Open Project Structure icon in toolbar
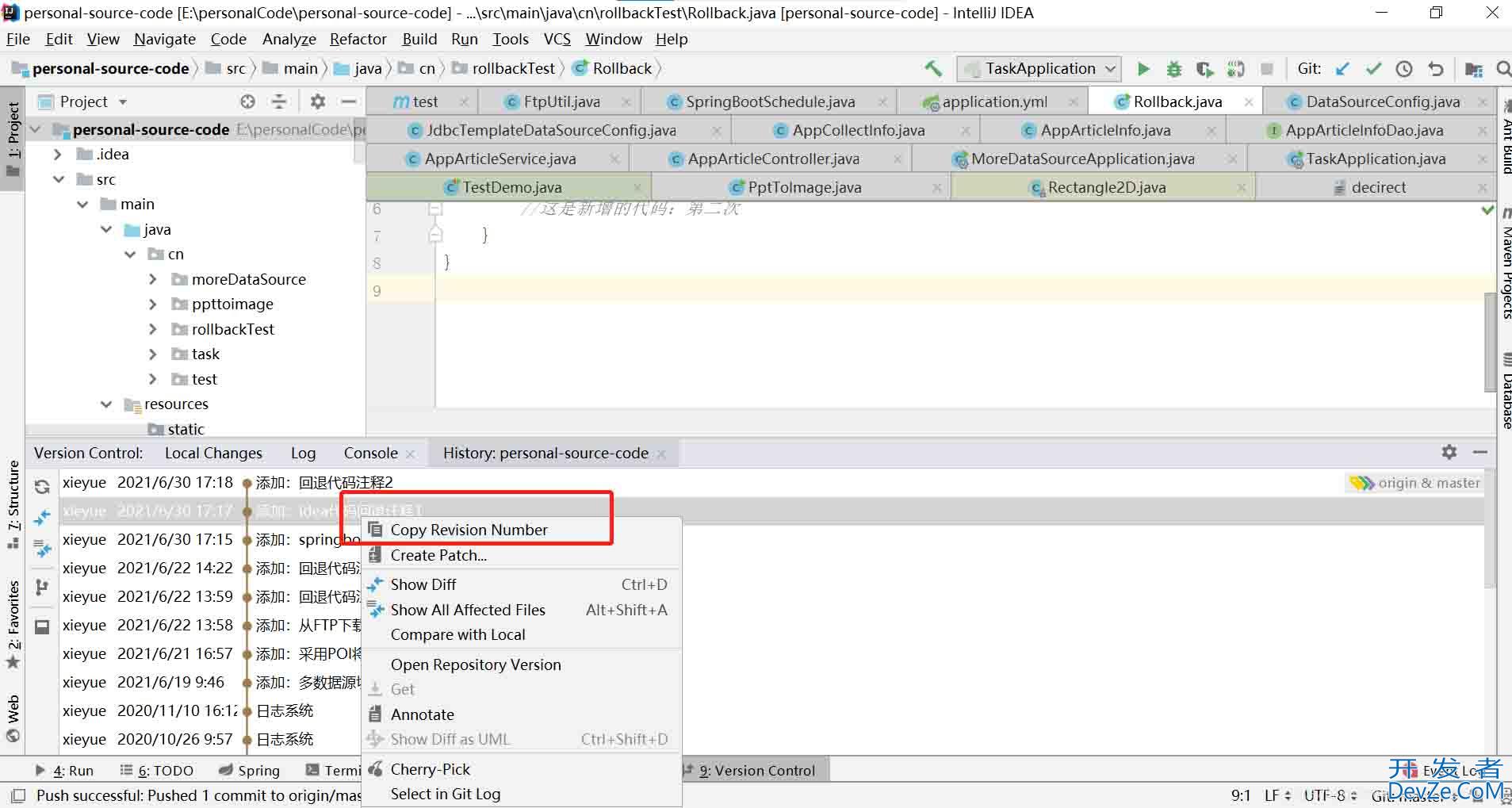The height and width of the screenshot is (808, 1512). tap(1474, 69)
